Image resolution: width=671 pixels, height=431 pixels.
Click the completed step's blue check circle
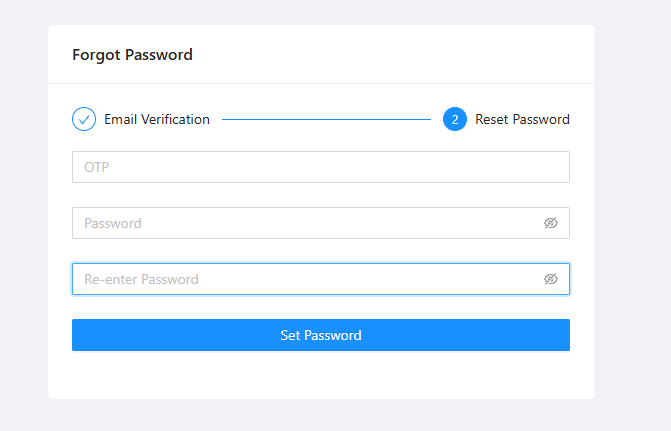point(84,119)
